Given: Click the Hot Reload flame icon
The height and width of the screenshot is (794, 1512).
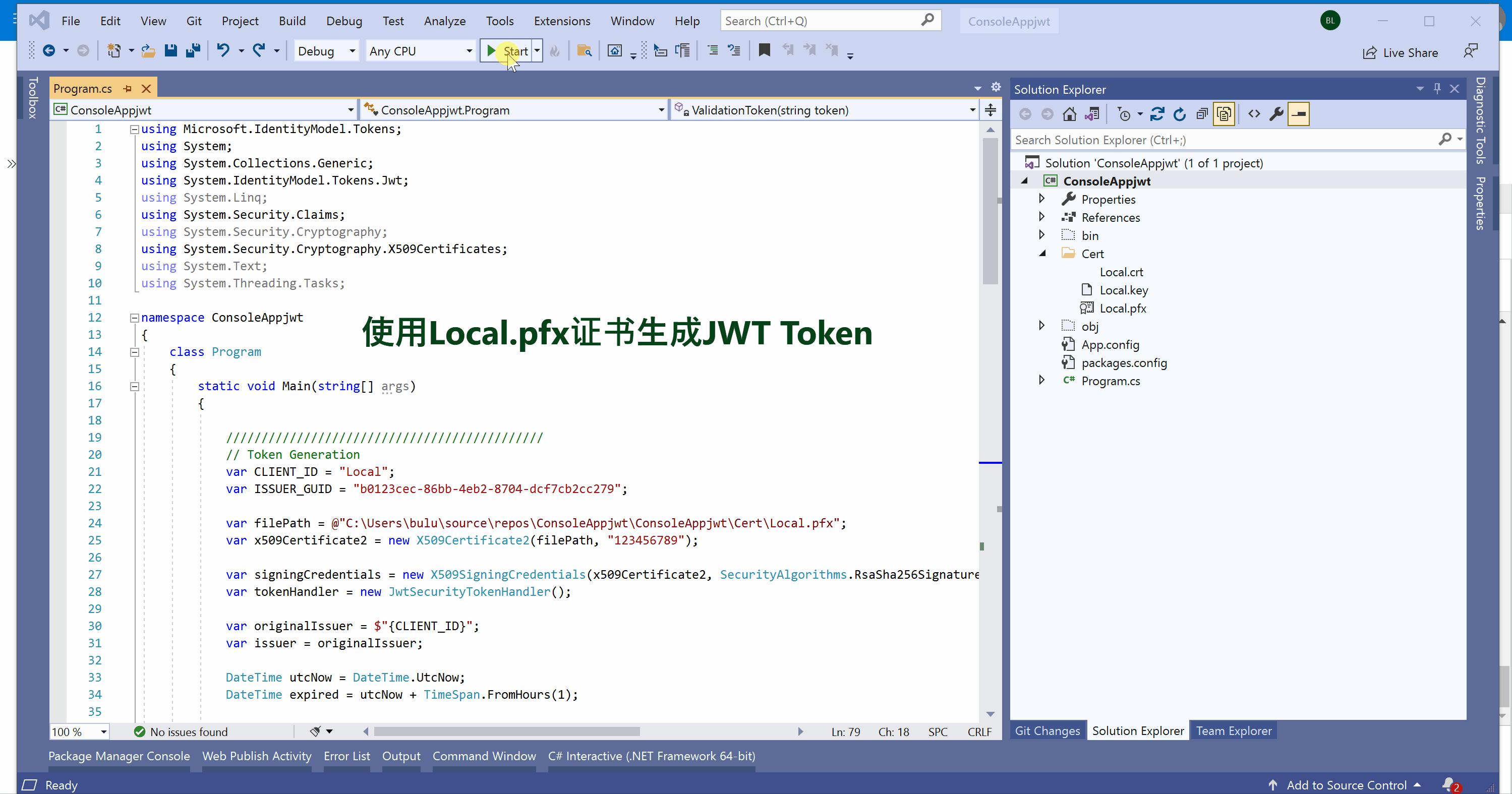Looking at the screenshot, I should pos(555,51).
